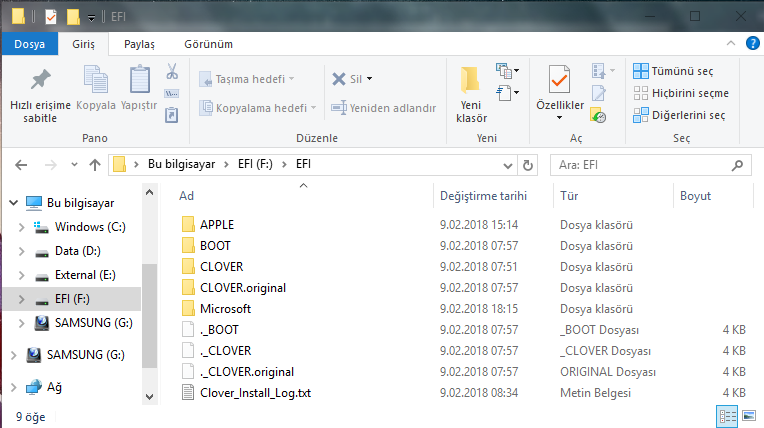Screen dimensions: 764x428
Task: Switch to the Paylaş tab
Action: 139,44
